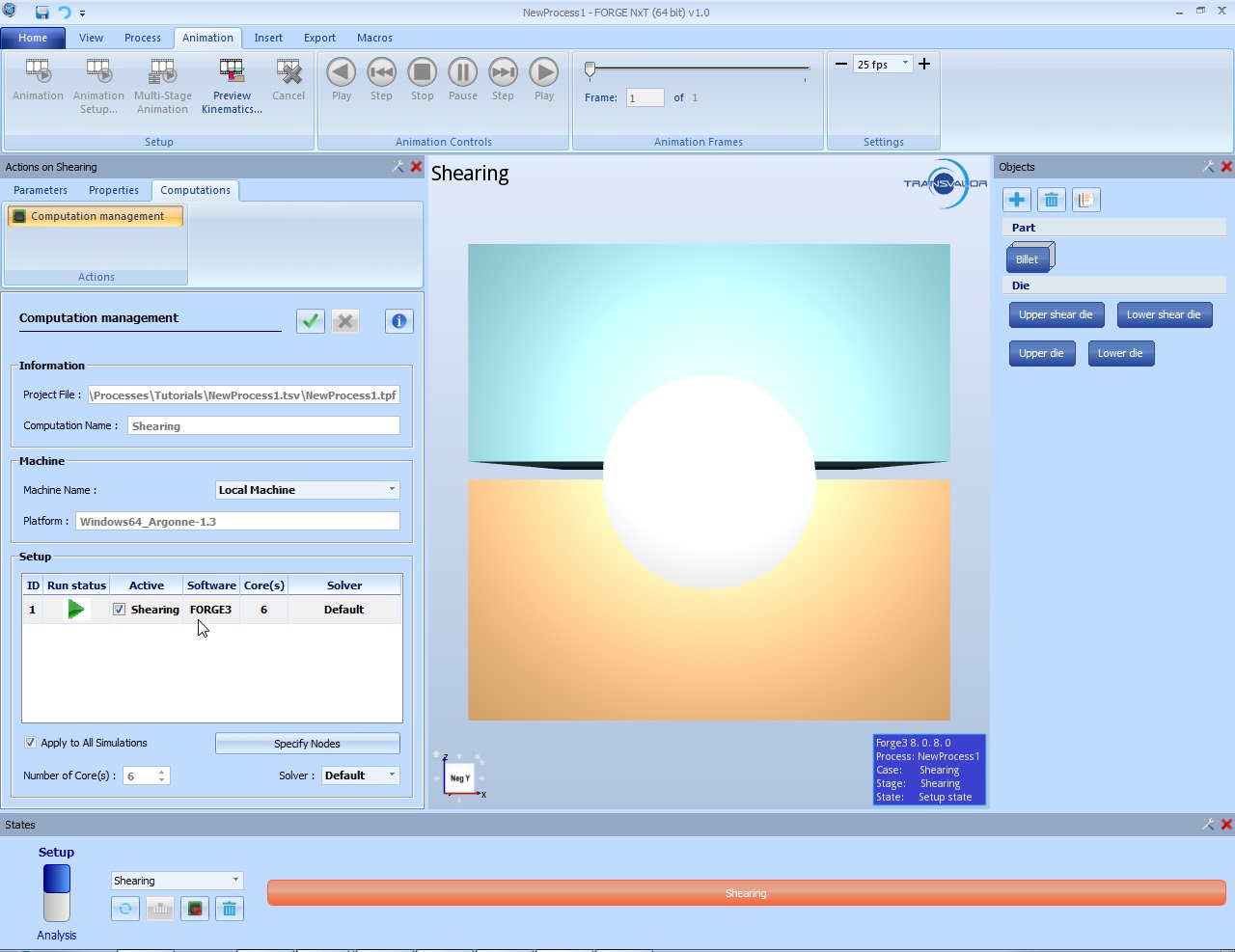Image resolution: width=1235 pixels, height=952 pixels.
Task: Open the quick access toolbar customize arrow
Action: (x=82, y=14)
